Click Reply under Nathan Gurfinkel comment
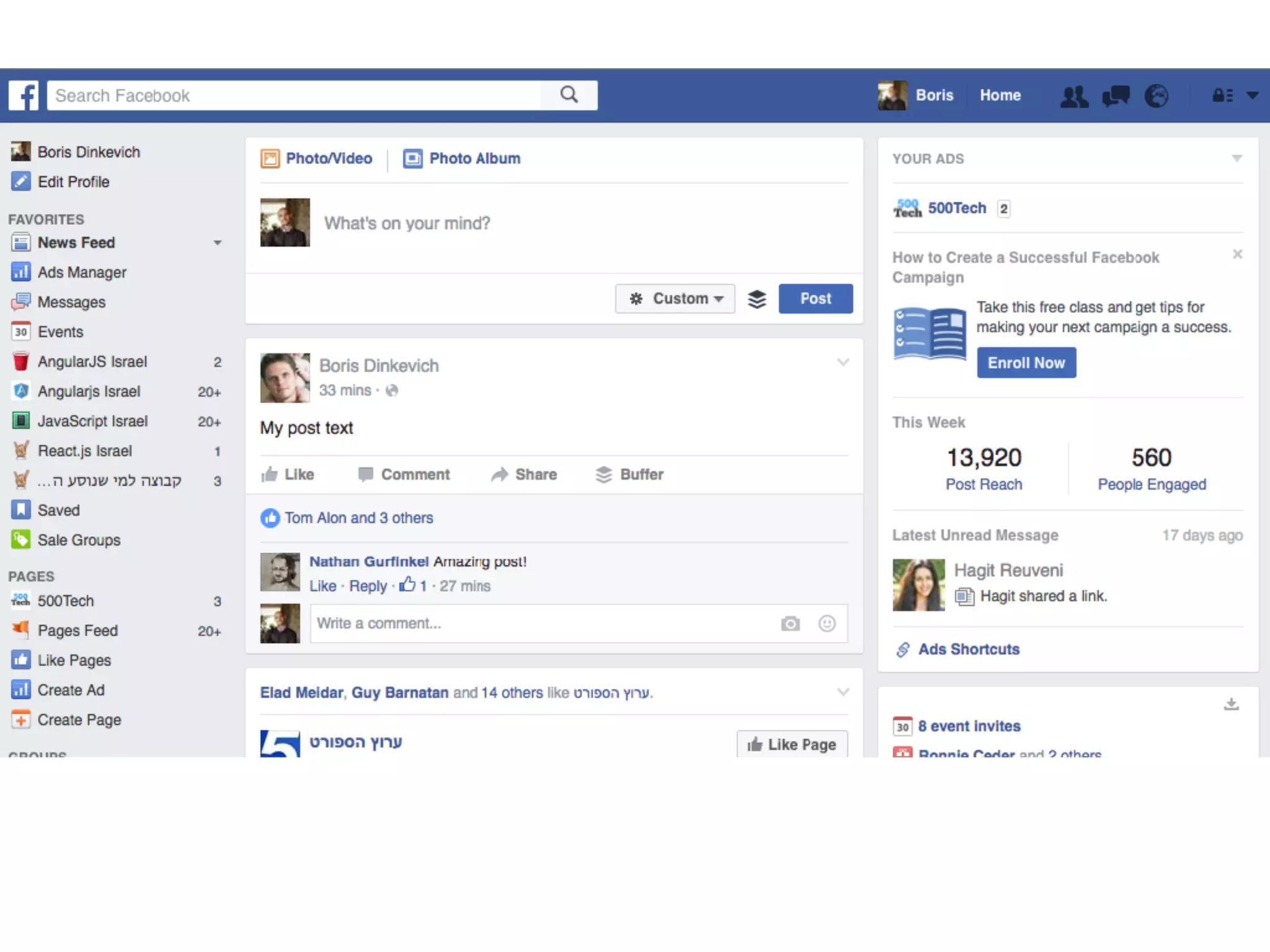This screenshot has height=952, width=1270. (x=368, y=586)
